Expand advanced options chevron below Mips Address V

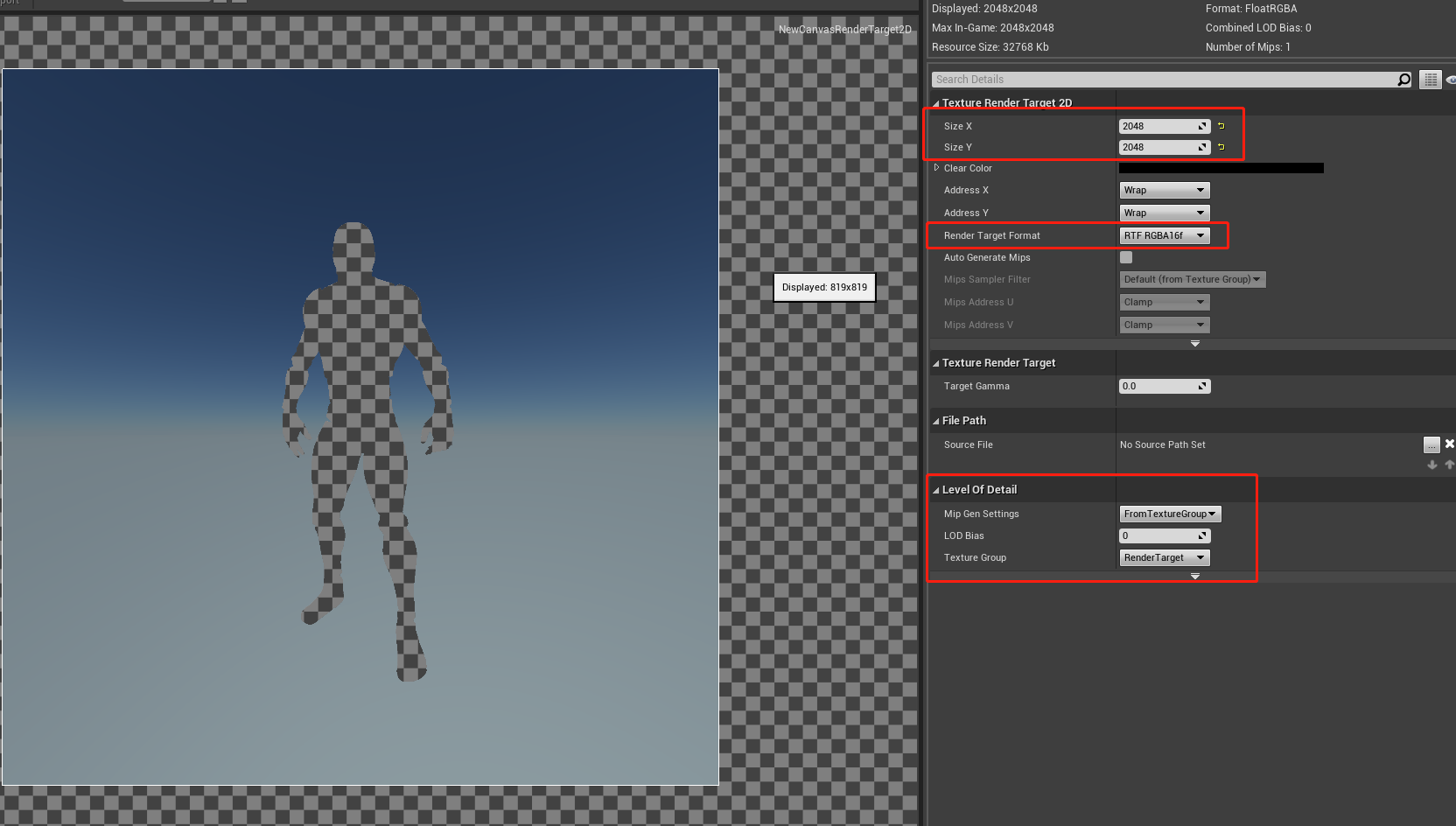[1195, 343]
